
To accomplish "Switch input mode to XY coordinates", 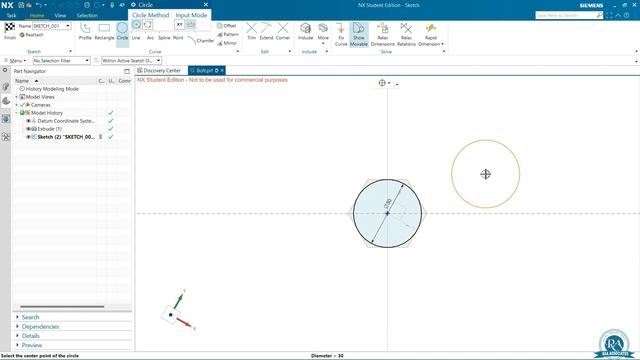I will pyautogui.click(x=180, y=24).
